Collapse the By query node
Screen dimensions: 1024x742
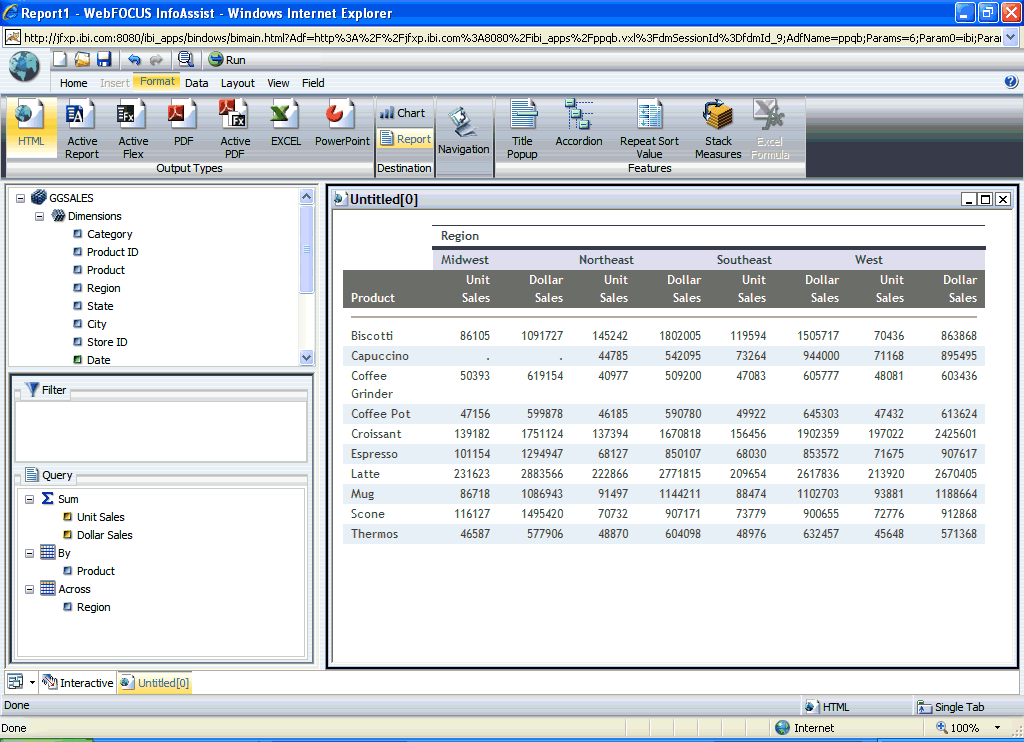(29, 553)
